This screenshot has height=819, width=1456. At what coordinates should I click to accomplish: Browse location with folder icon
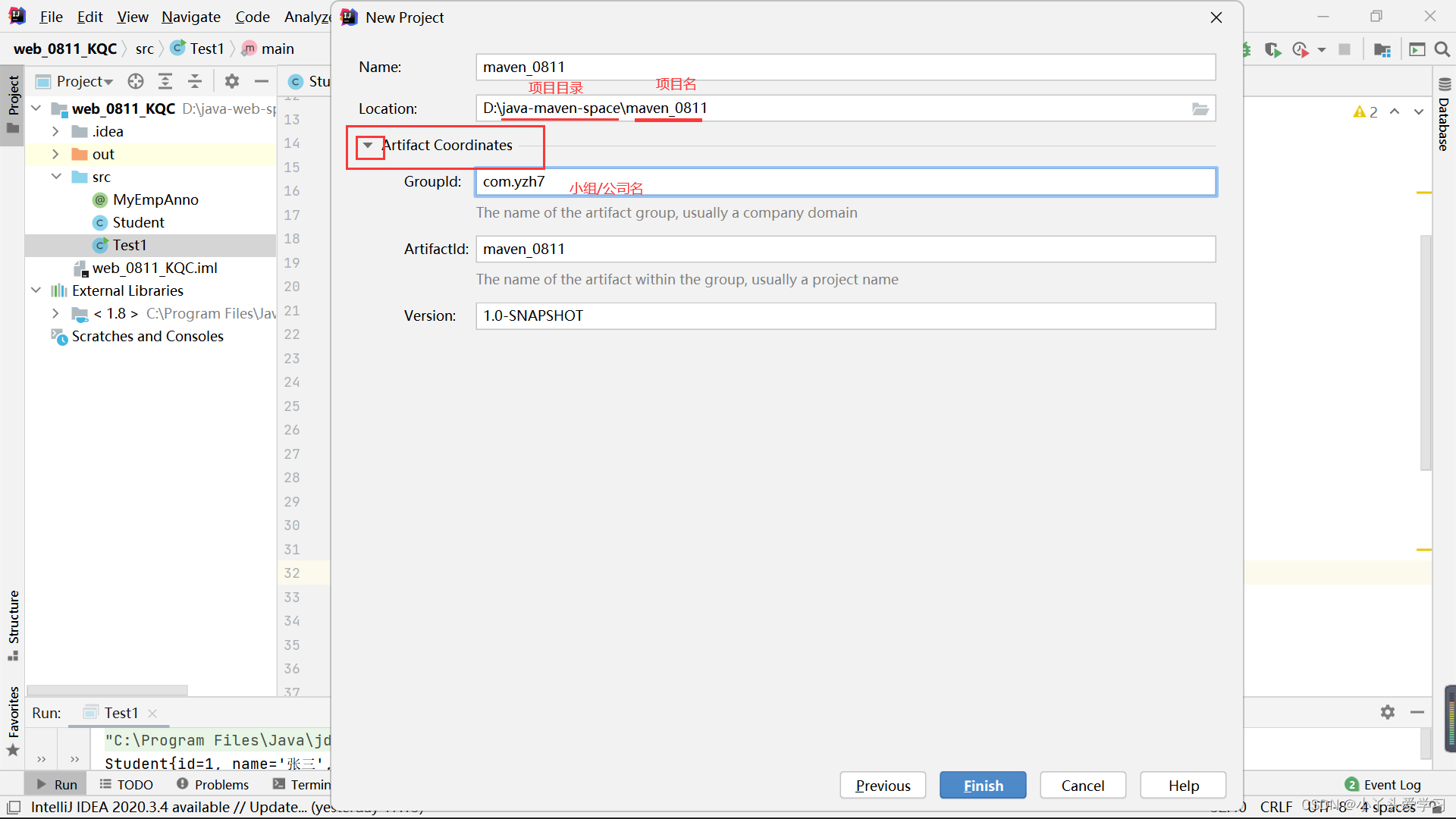pyautogui.click(x=1200, y=108)
